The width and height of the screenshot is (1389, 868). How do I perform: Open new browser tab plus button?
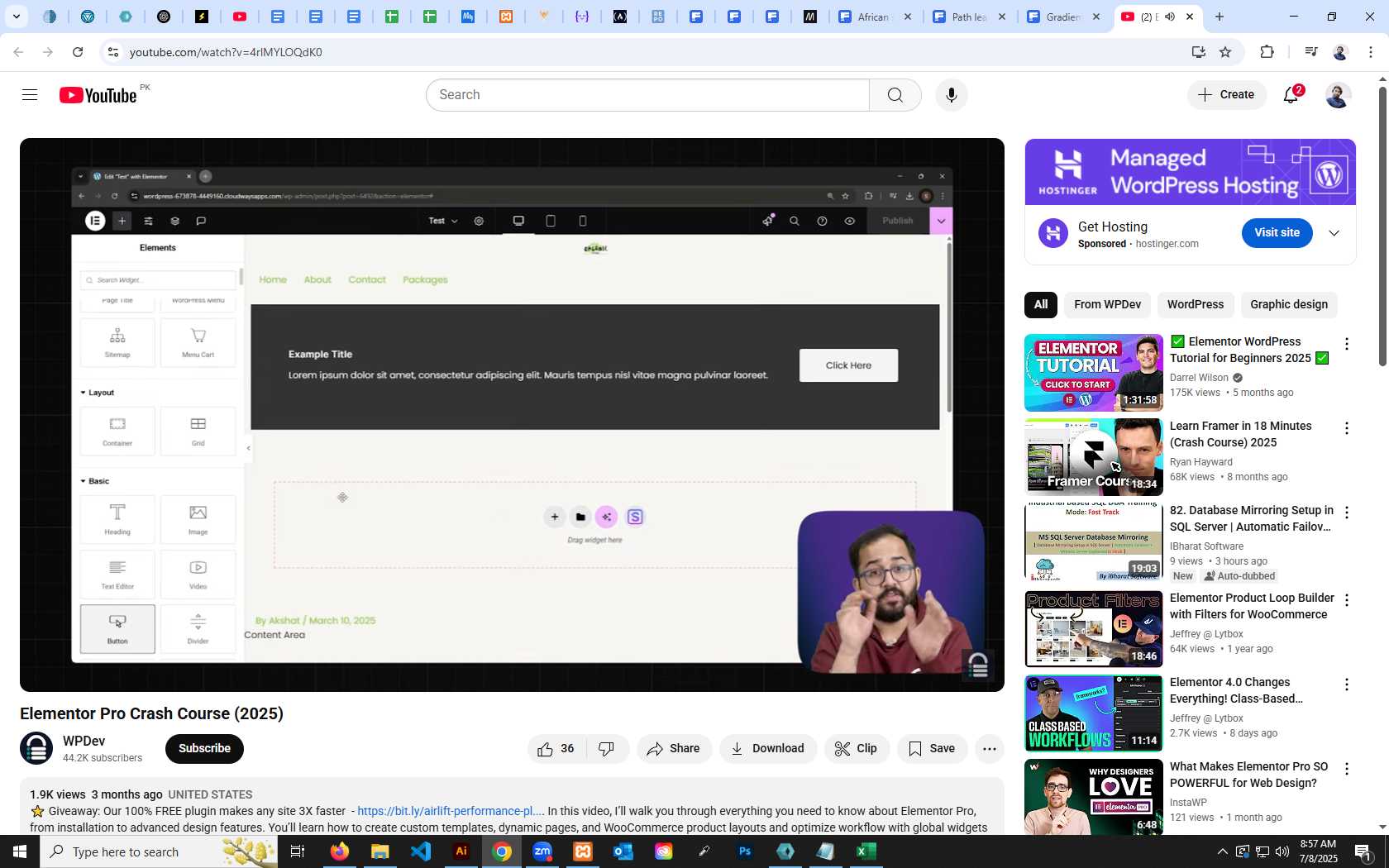(1220, 17)
